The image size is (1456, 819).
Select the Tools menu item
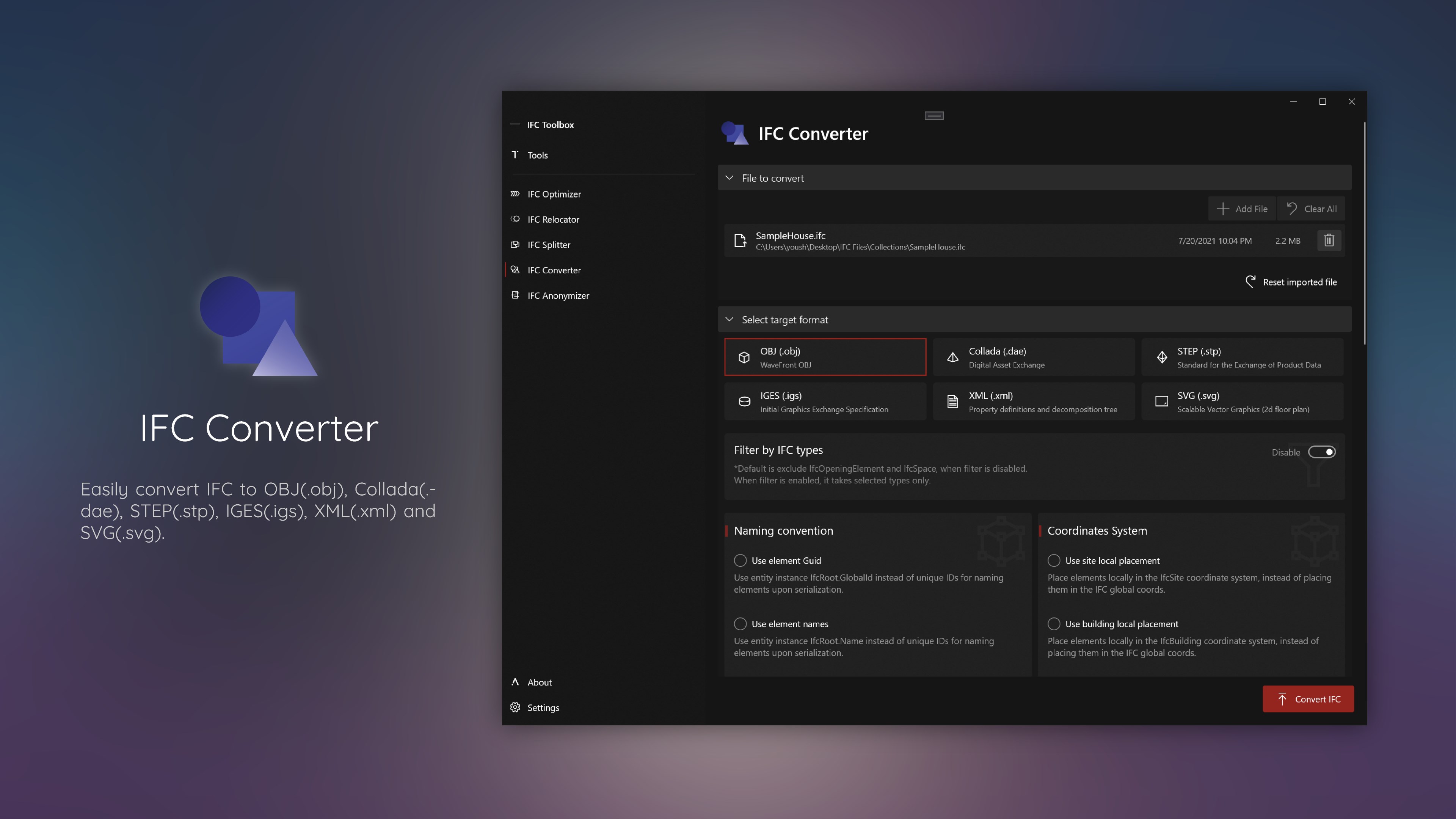(x=537, y=155)
